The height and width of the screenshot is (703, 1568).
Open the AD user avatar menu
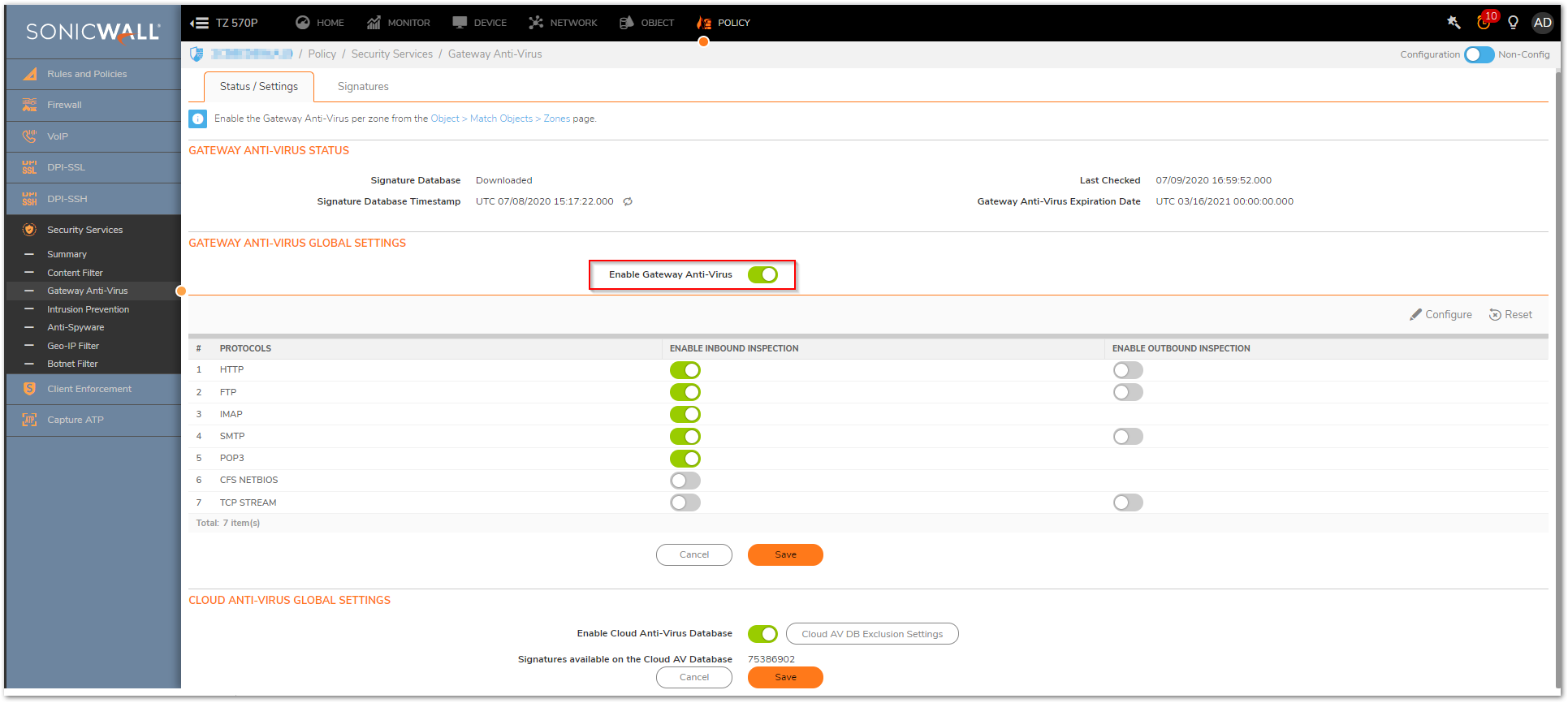pyautogui.click(x=1542, y=23)
